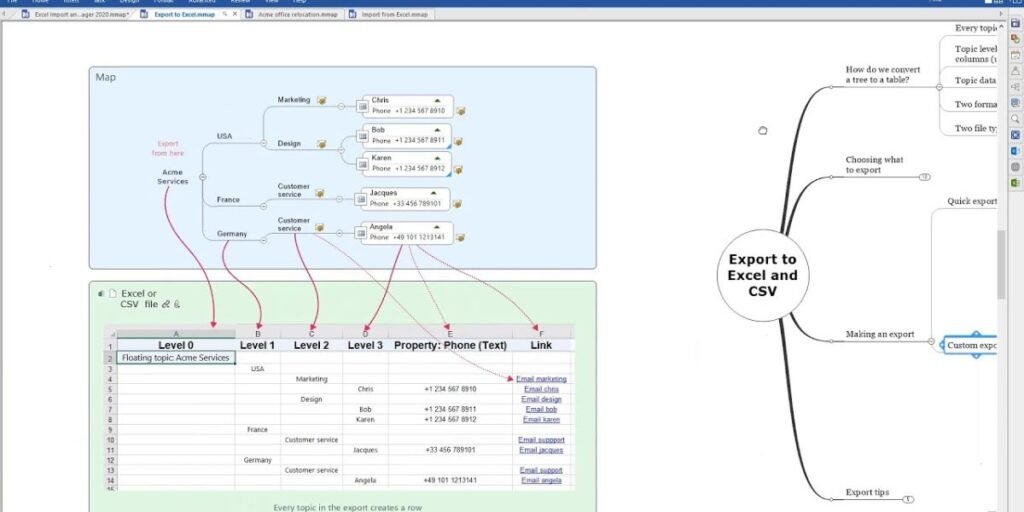Expand the 'Export tips' subtopic badge
Screen dimensions: 1024x512
908,500
